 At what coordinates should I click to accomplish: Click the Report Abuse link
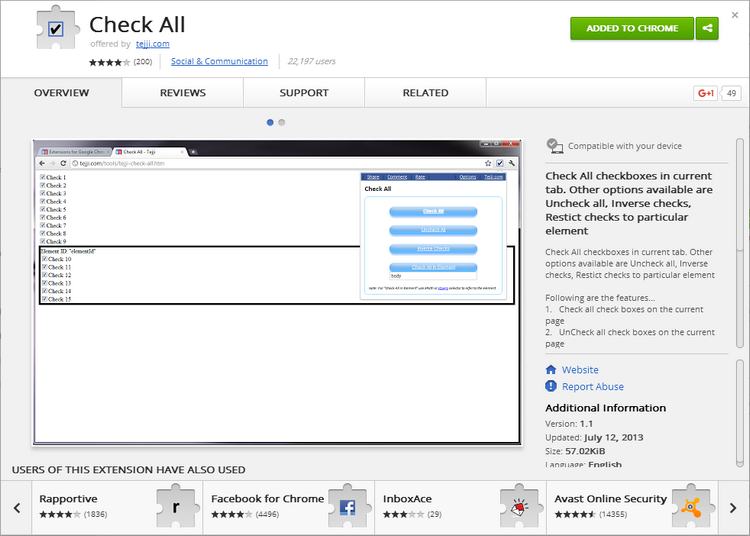coord(593,386)
